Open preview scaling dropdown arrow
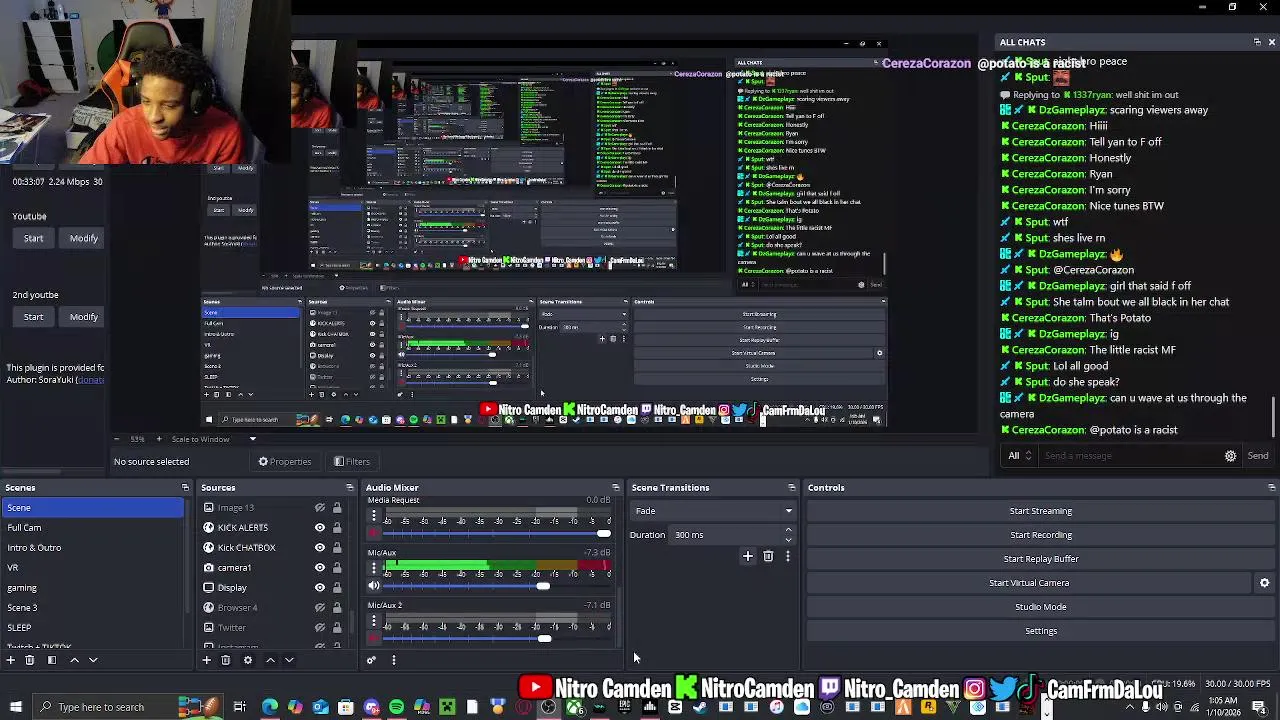 [x=252, y=439]
